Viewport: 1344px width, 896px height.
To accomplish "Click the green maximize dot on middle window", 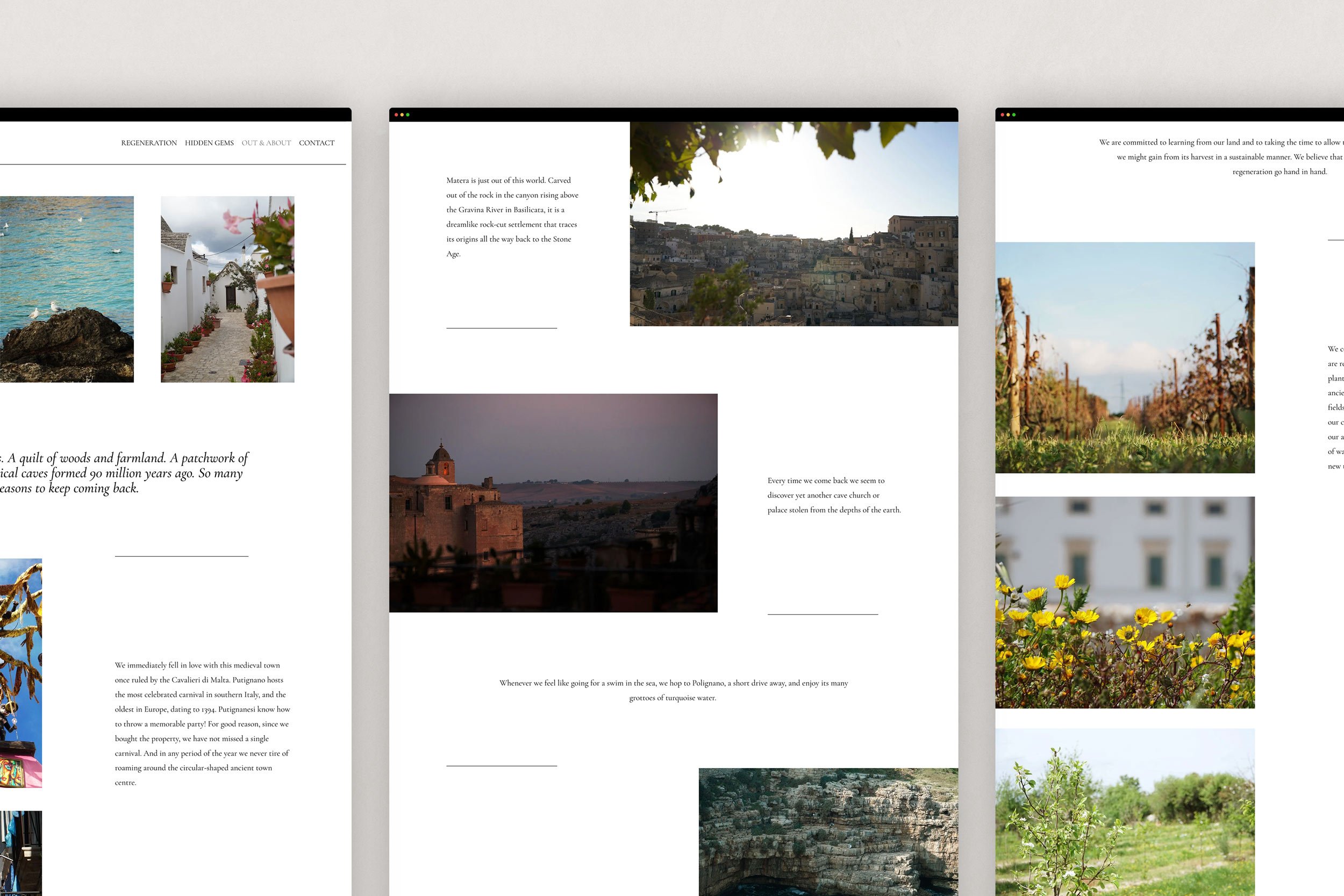I will point(408,115).
